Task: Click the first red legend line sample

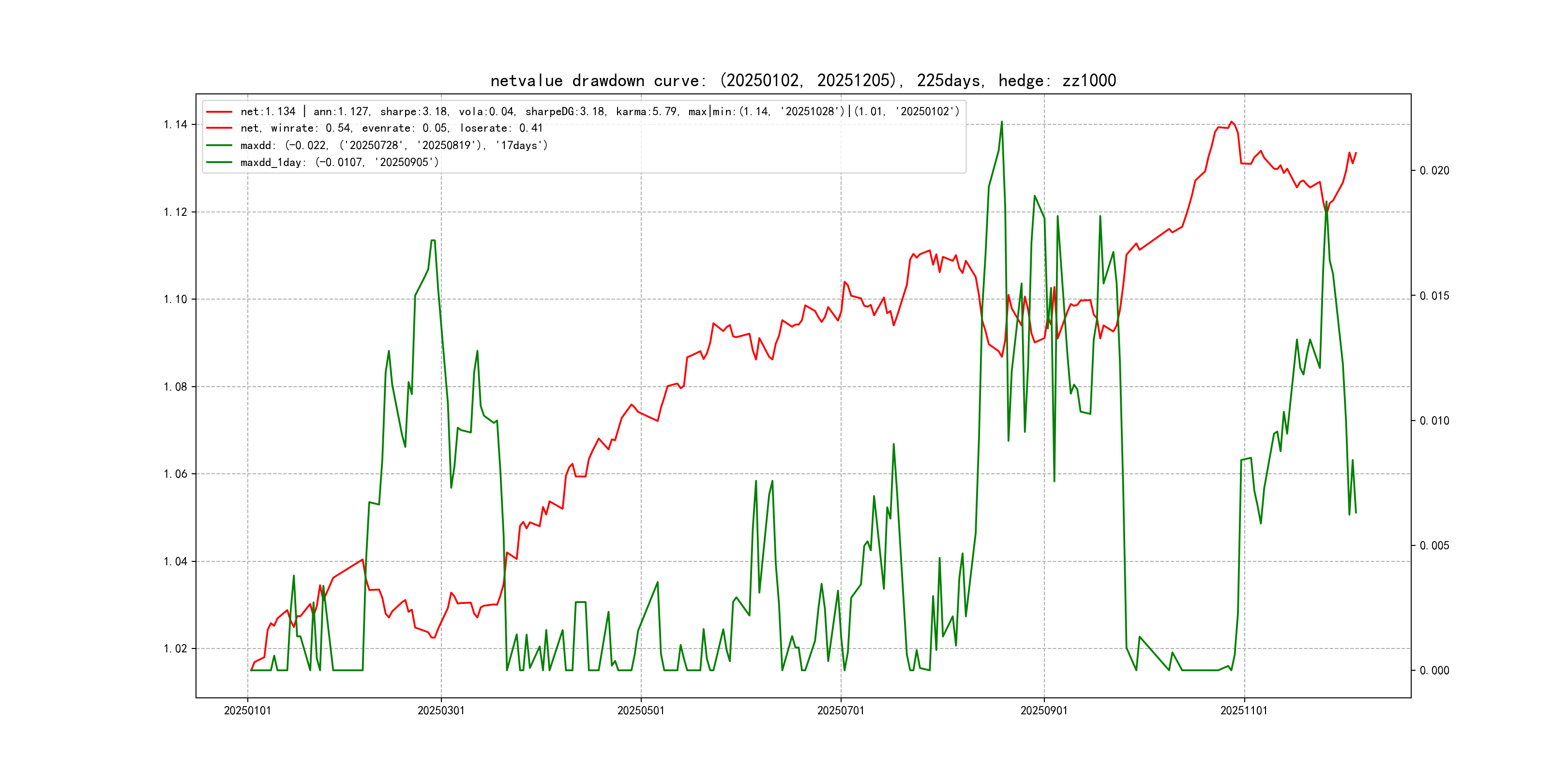Action: [x=219, y=112]
